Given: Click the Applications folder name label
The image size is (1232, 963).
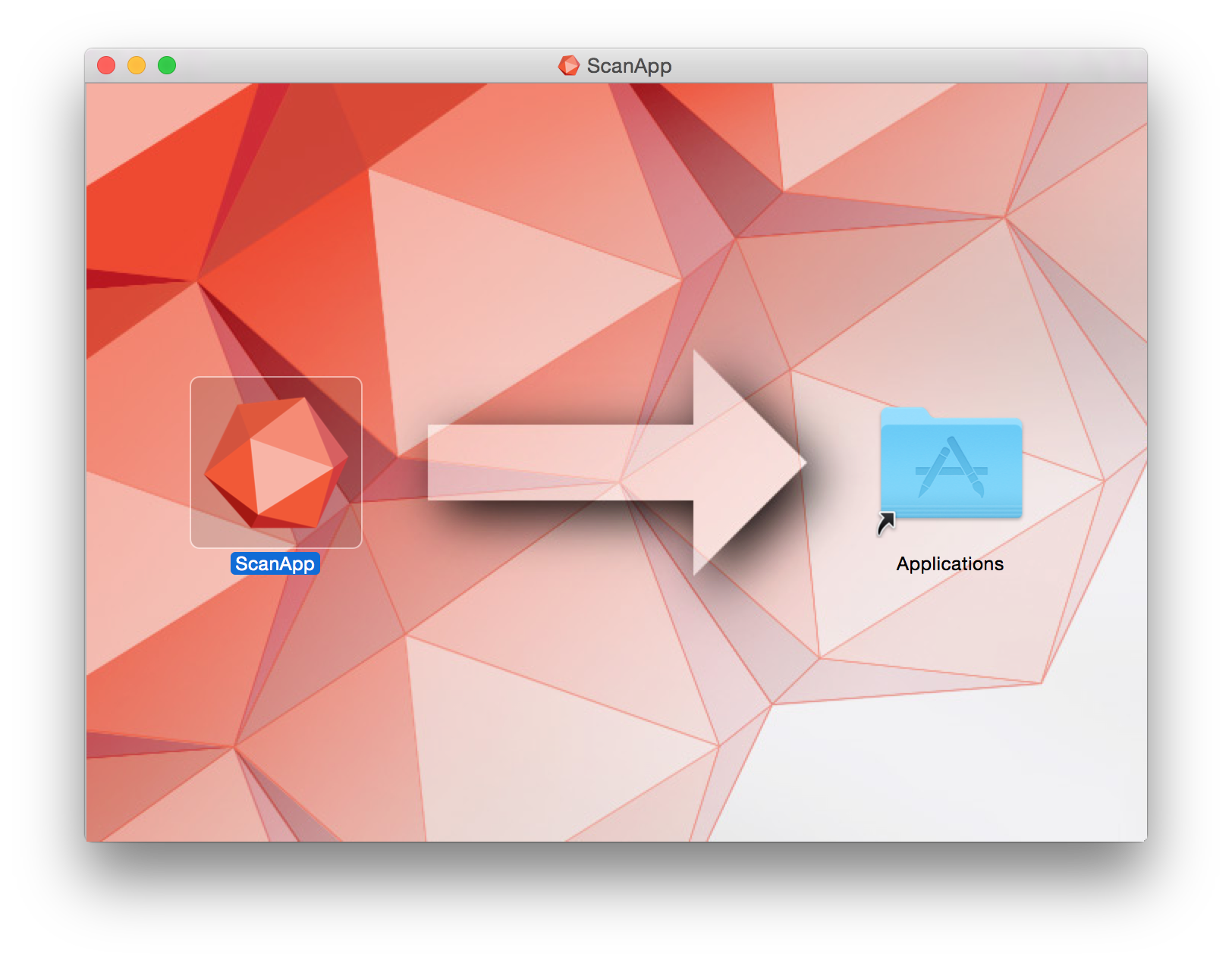Looking at the screenshot, I should click(950, 564).
